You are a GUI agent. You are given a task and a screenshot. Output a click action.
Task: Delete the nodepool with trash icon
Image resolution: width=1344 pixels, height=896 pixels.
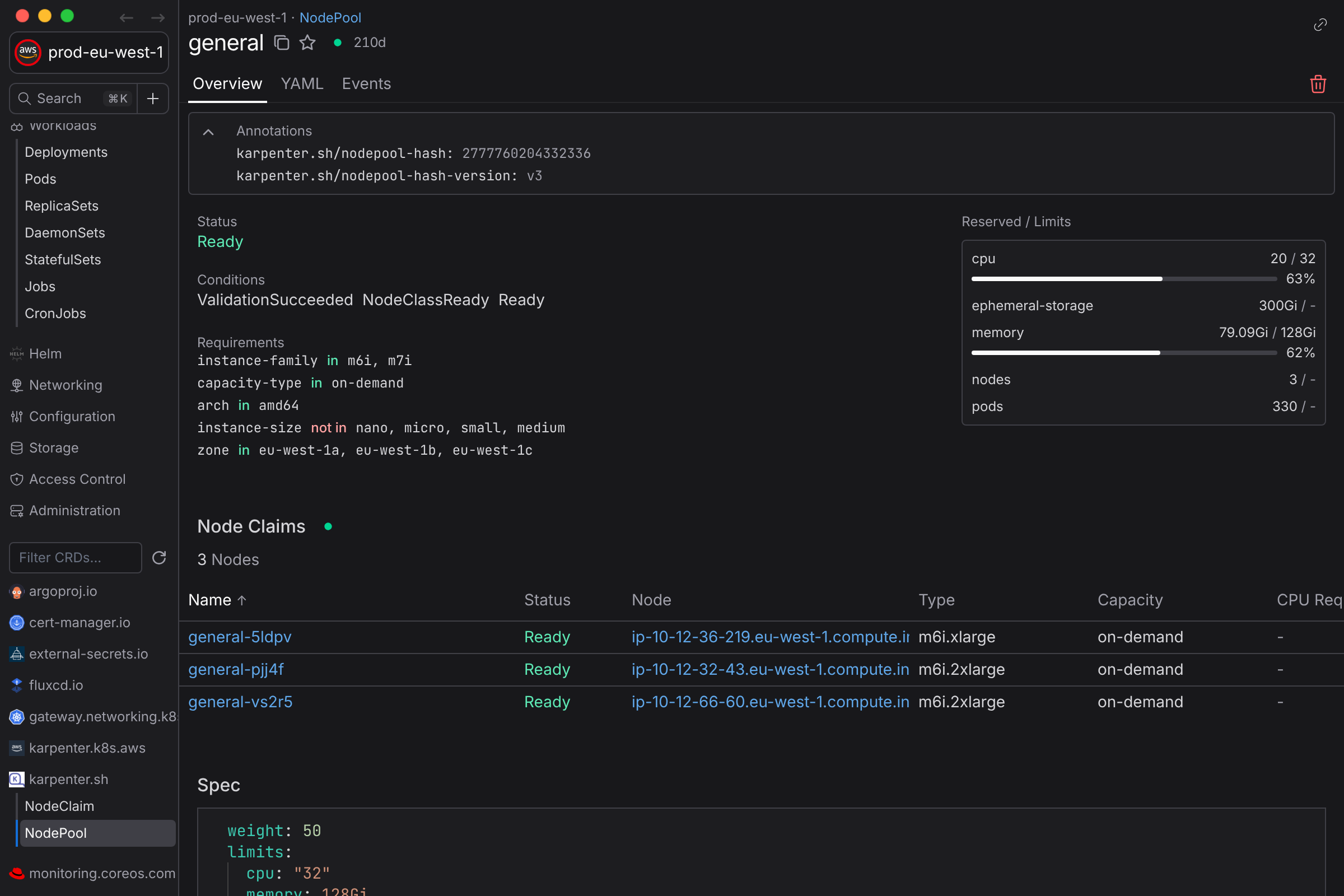point(1318,84)
